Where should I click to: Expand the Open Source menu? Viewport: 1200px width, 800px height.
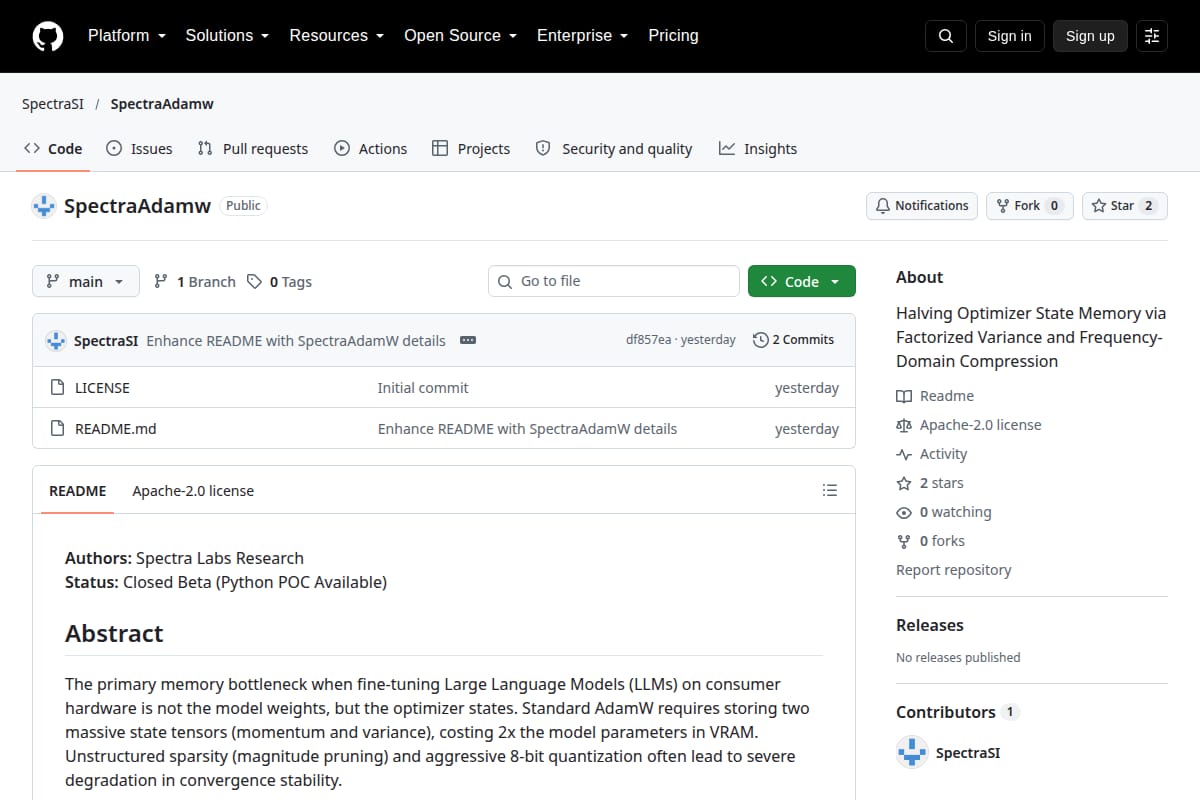click(x=460, y=36)
